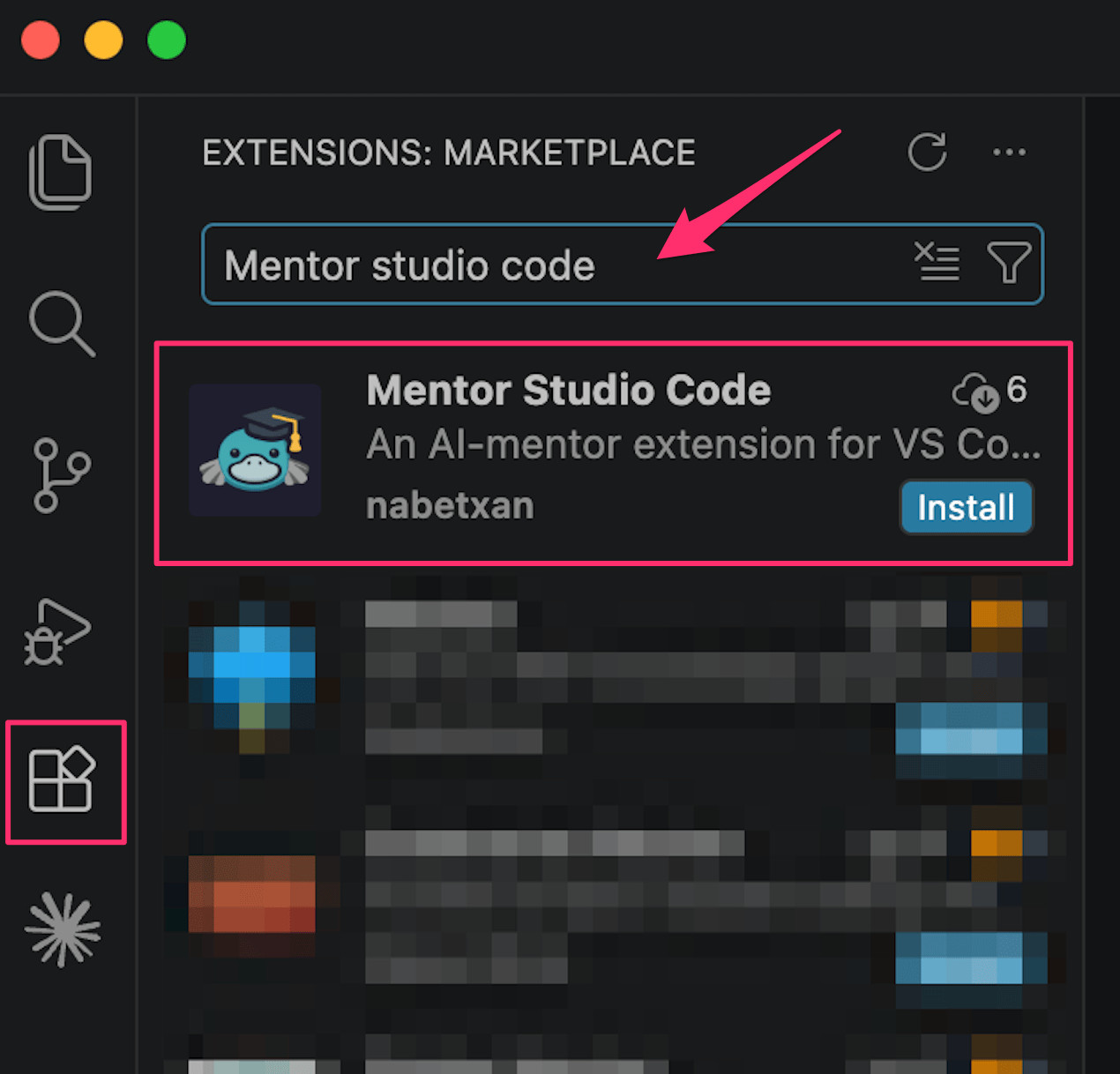This screenshot has width=1120, height=1074.
Task: Click the 'Mentor studio code' search field
Action: pyautogui.click(x=547, y=265)
